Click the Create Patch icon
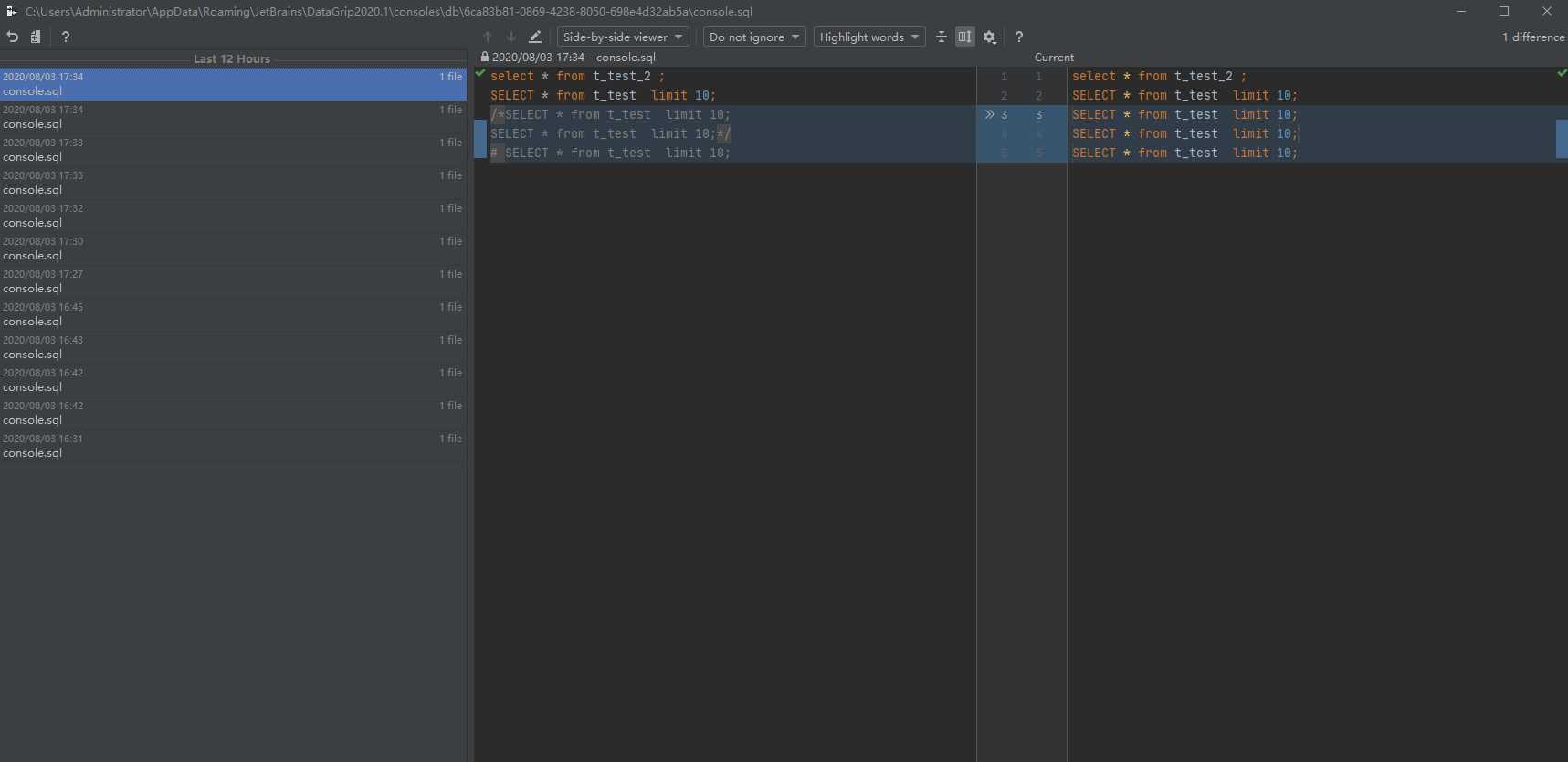 pos(36,37)
